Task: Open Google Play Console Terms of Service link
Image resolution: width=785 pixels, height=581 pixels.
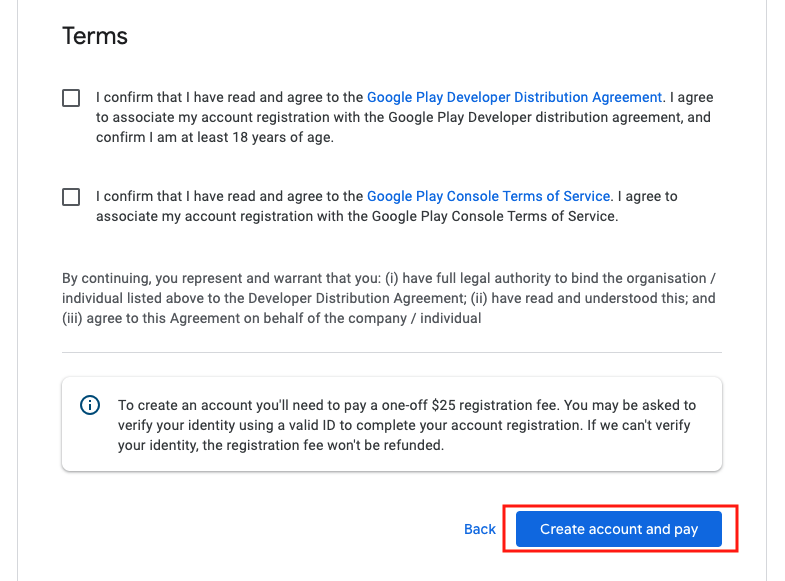Action: point(489,196)
